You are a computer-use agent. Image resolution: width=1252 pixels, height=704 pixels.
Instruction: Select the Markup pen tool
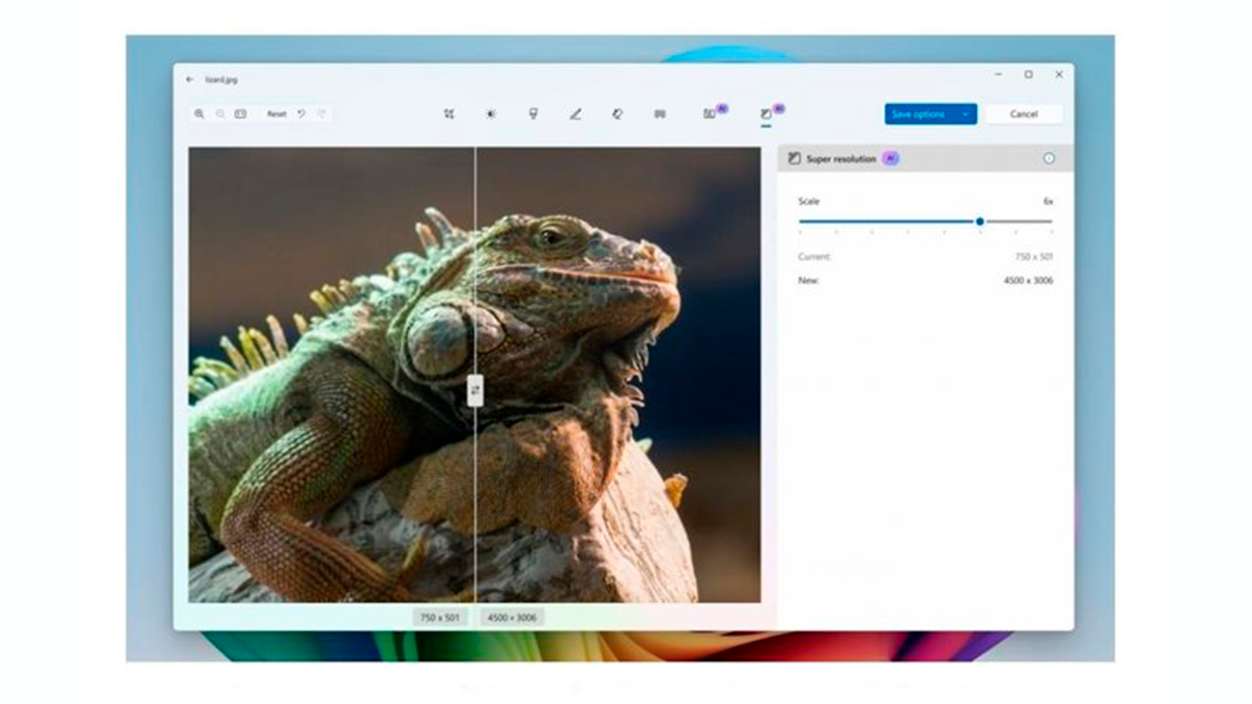tap(575, 114)
